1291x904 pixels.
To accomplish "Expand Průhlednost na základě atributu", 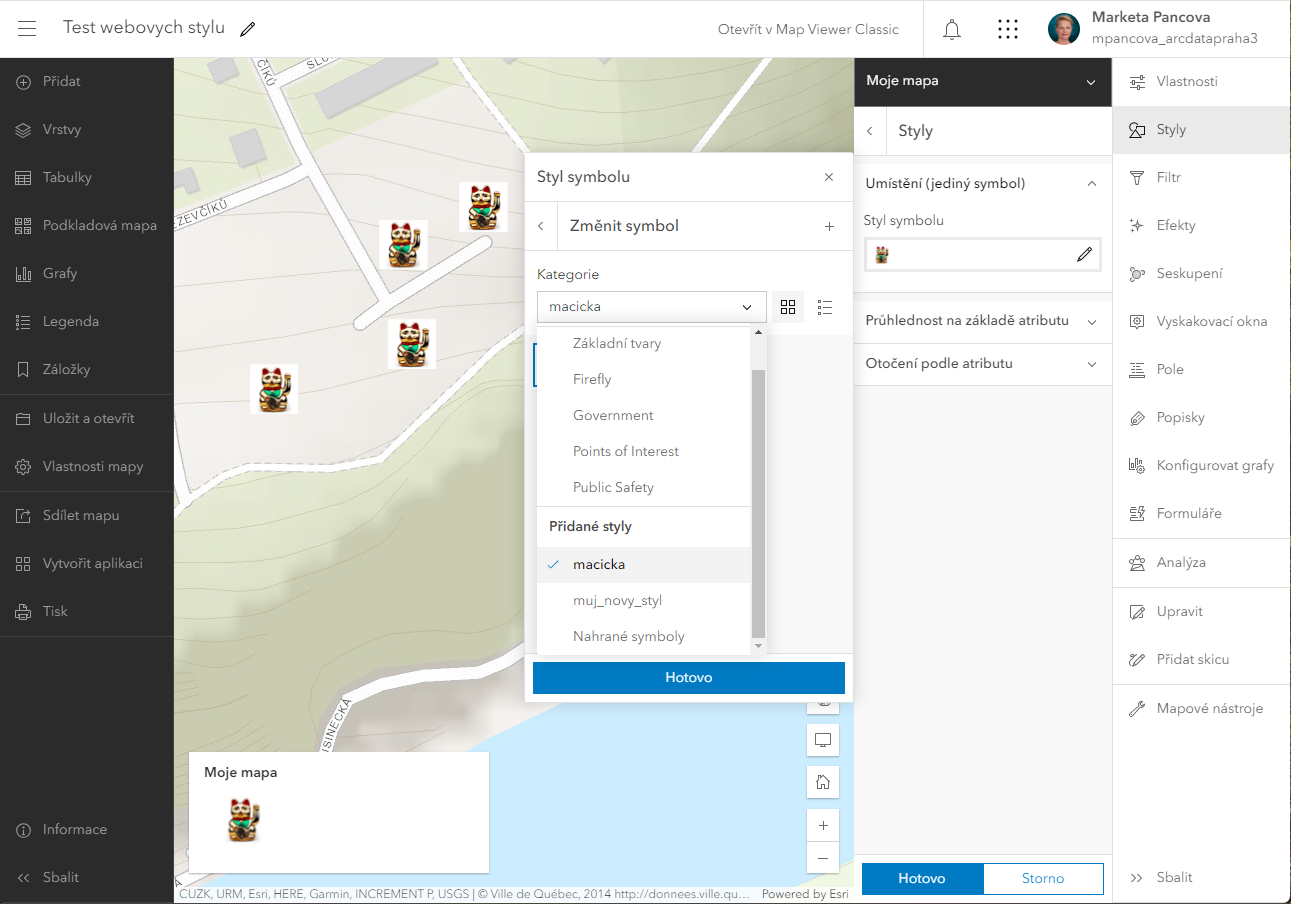I will point(982,321).
